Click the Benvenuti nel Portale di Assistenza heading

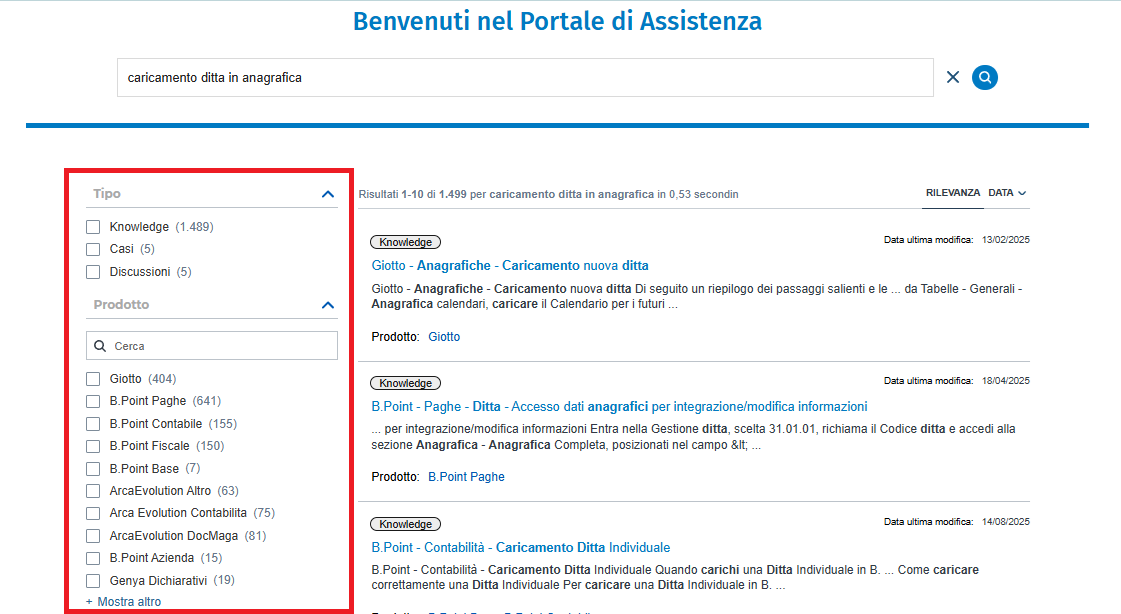tap(558, 21)
